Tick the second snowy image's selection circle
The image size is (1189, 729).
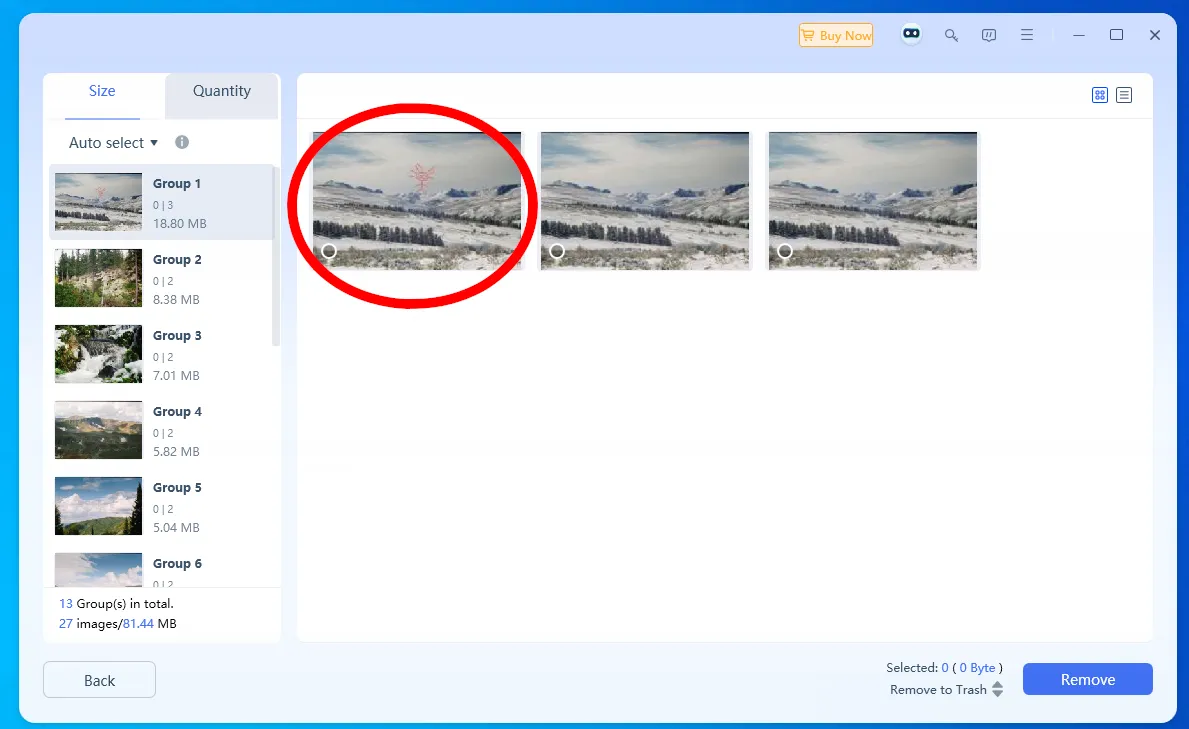coord(557,251)
